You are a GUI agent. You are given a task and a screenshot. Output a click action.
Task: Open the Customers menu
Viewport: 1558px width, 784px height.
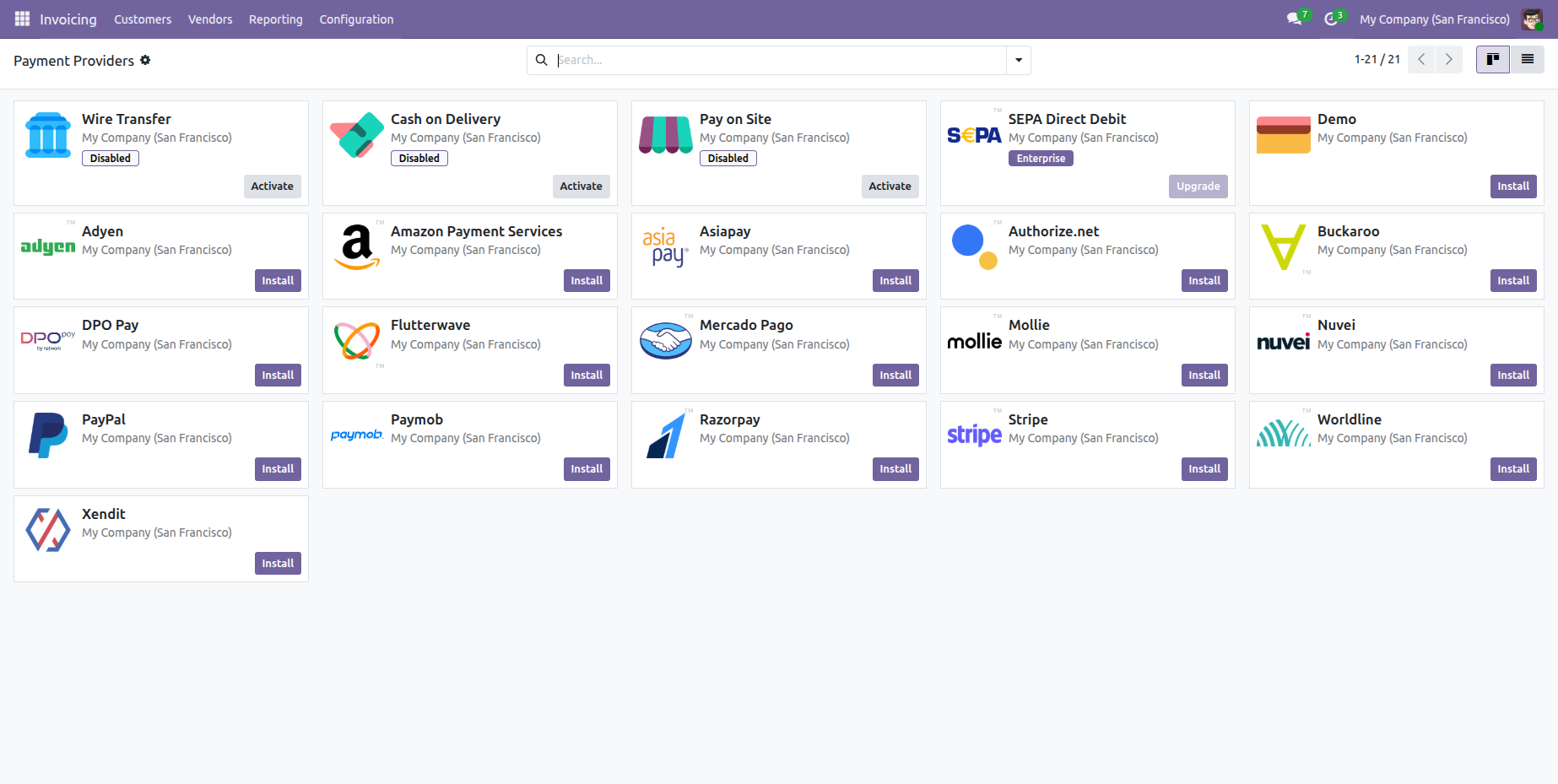pos(143,19)
